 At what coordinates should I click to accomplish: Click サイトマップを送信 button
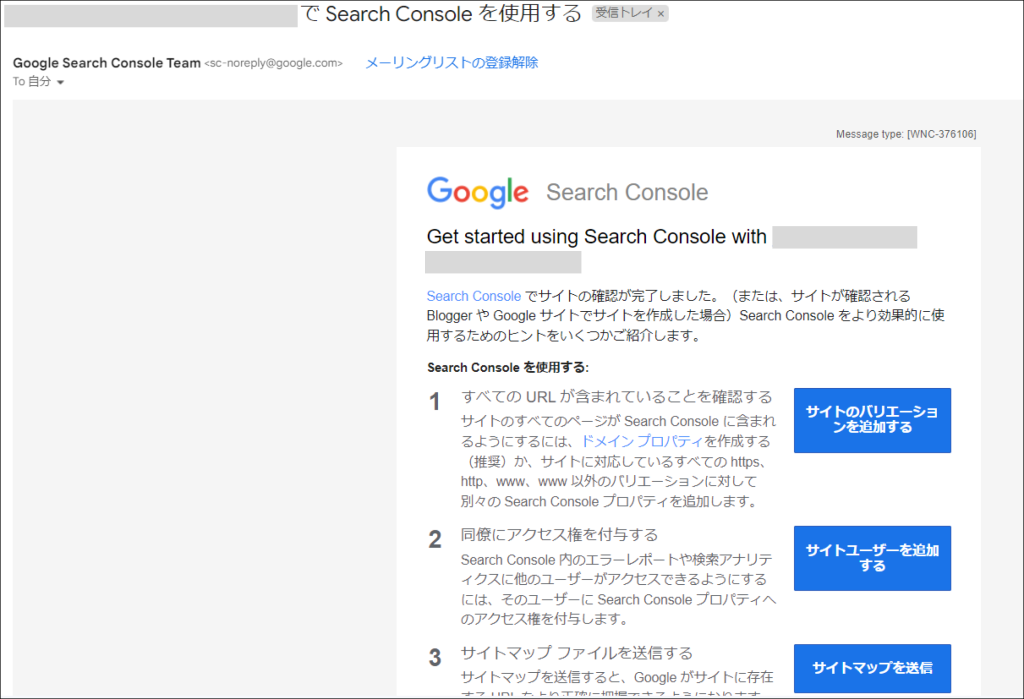(x=872, y=668)
